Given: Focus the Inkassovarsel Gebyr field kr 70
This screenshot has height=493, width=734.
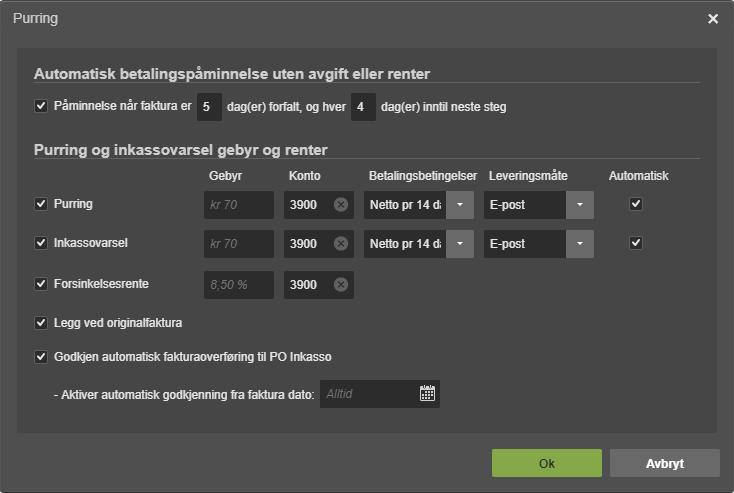Looking at the screenshot, I should click(x=239, y=243).
